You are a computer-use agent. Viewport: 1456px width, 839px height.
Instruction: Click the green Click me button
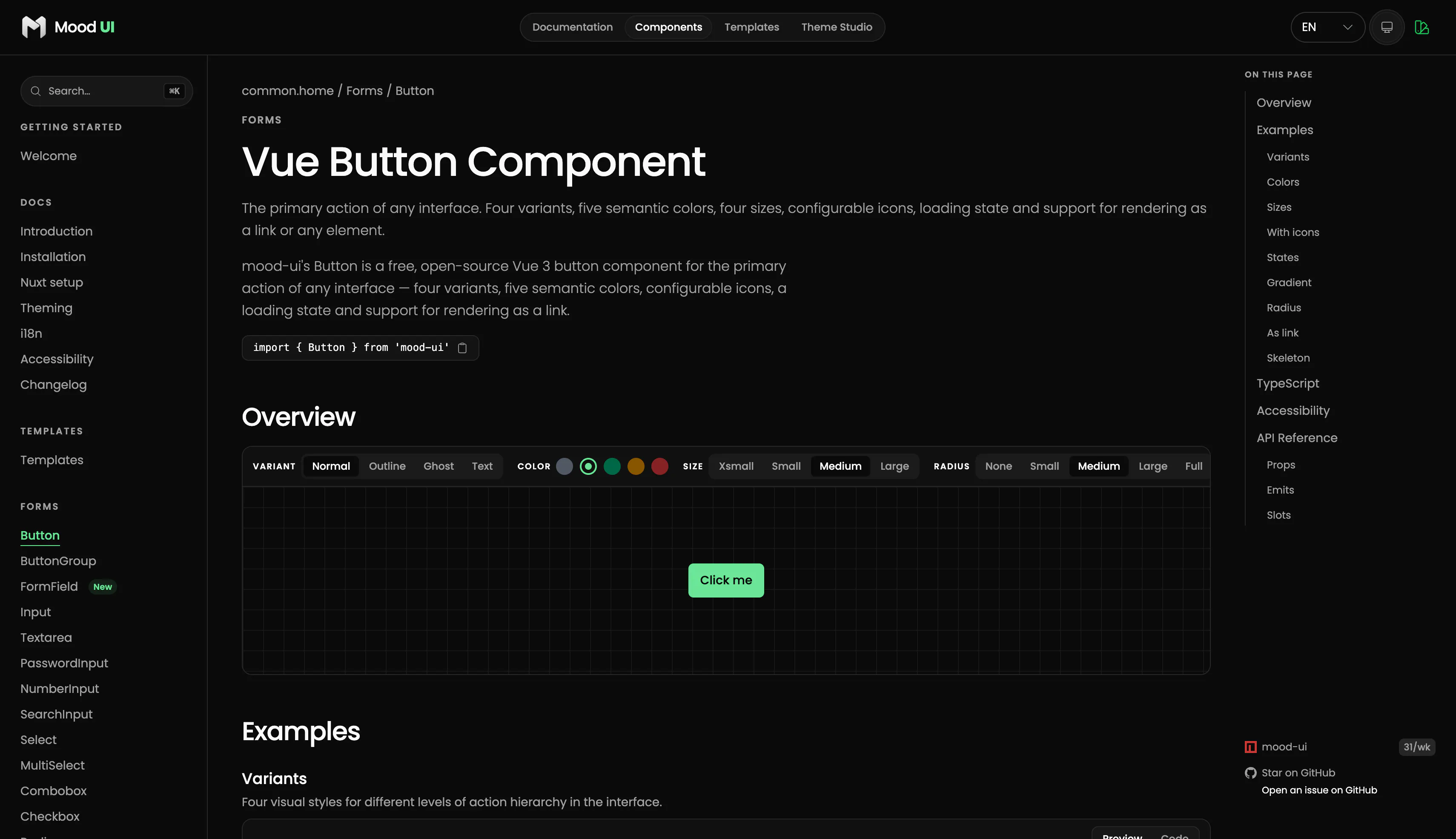pyautogui.click(x=726, y=580)
